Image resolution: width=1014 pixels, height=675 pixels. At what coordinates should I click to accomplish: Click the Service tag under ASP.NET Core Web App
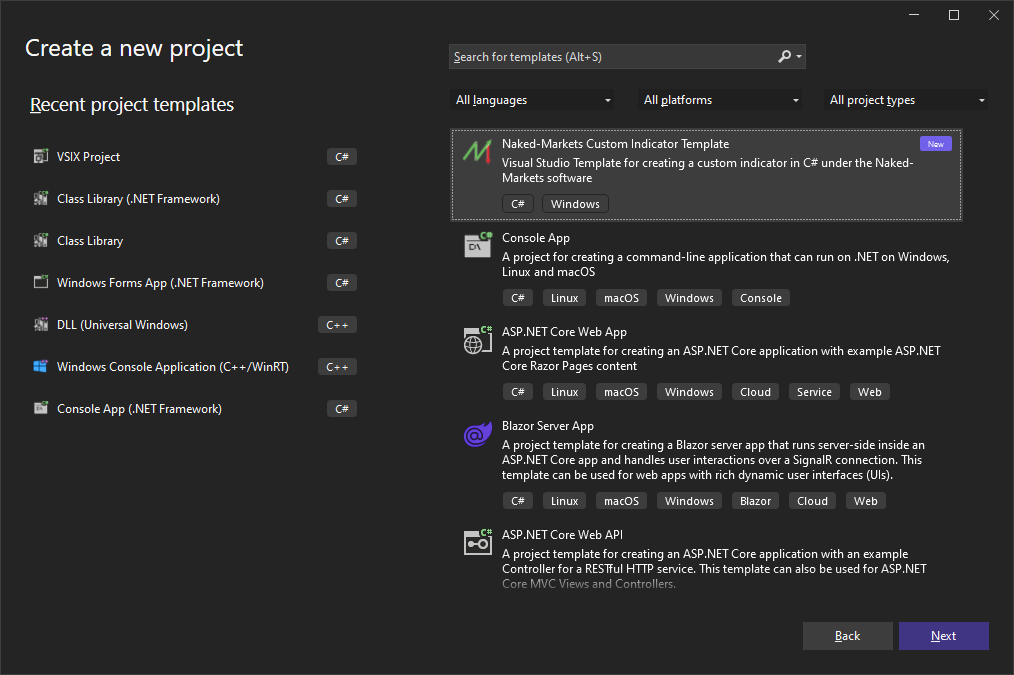(x=814, y=392)
